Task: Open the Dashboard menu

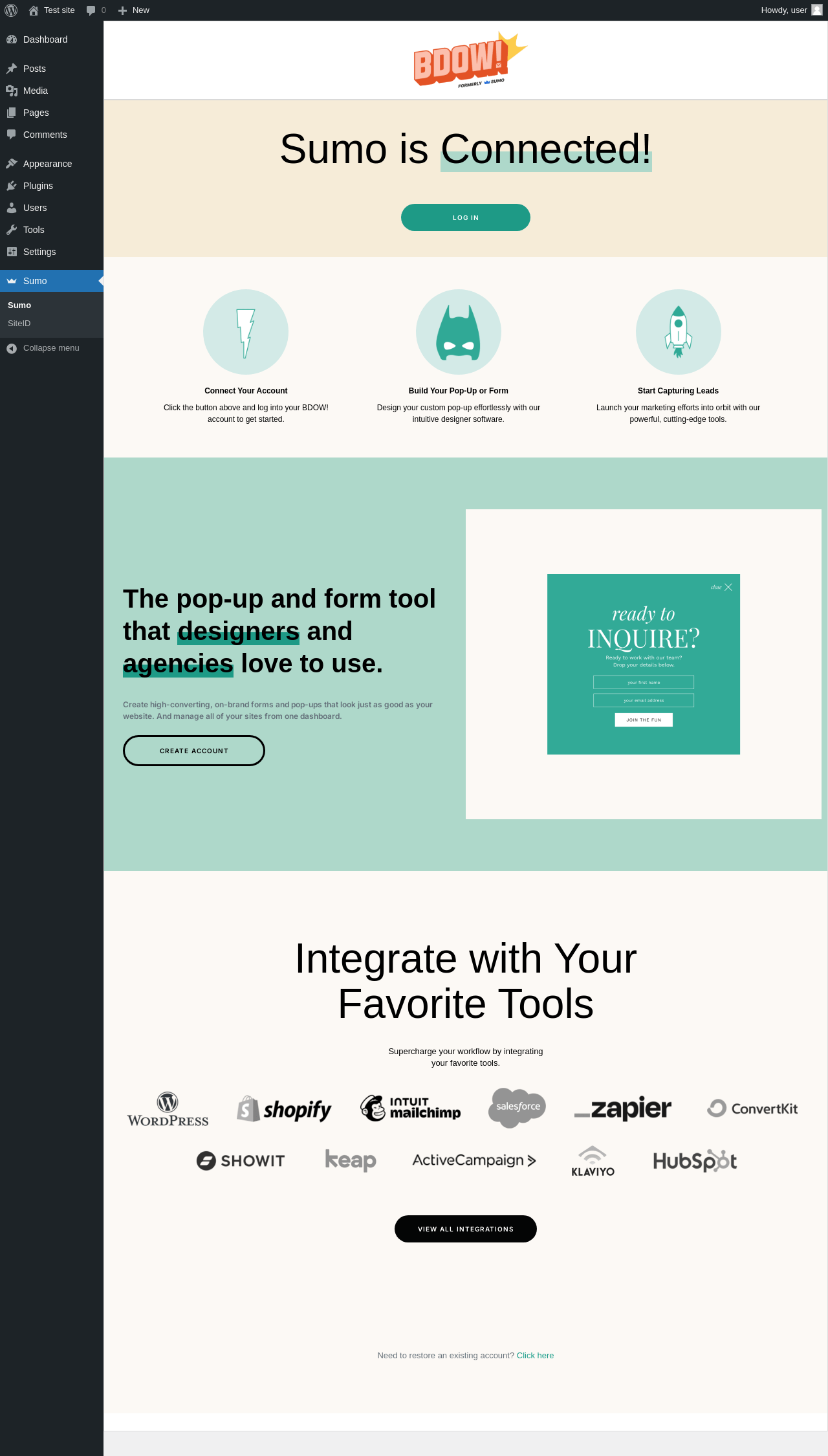Action: coord(52,39)
